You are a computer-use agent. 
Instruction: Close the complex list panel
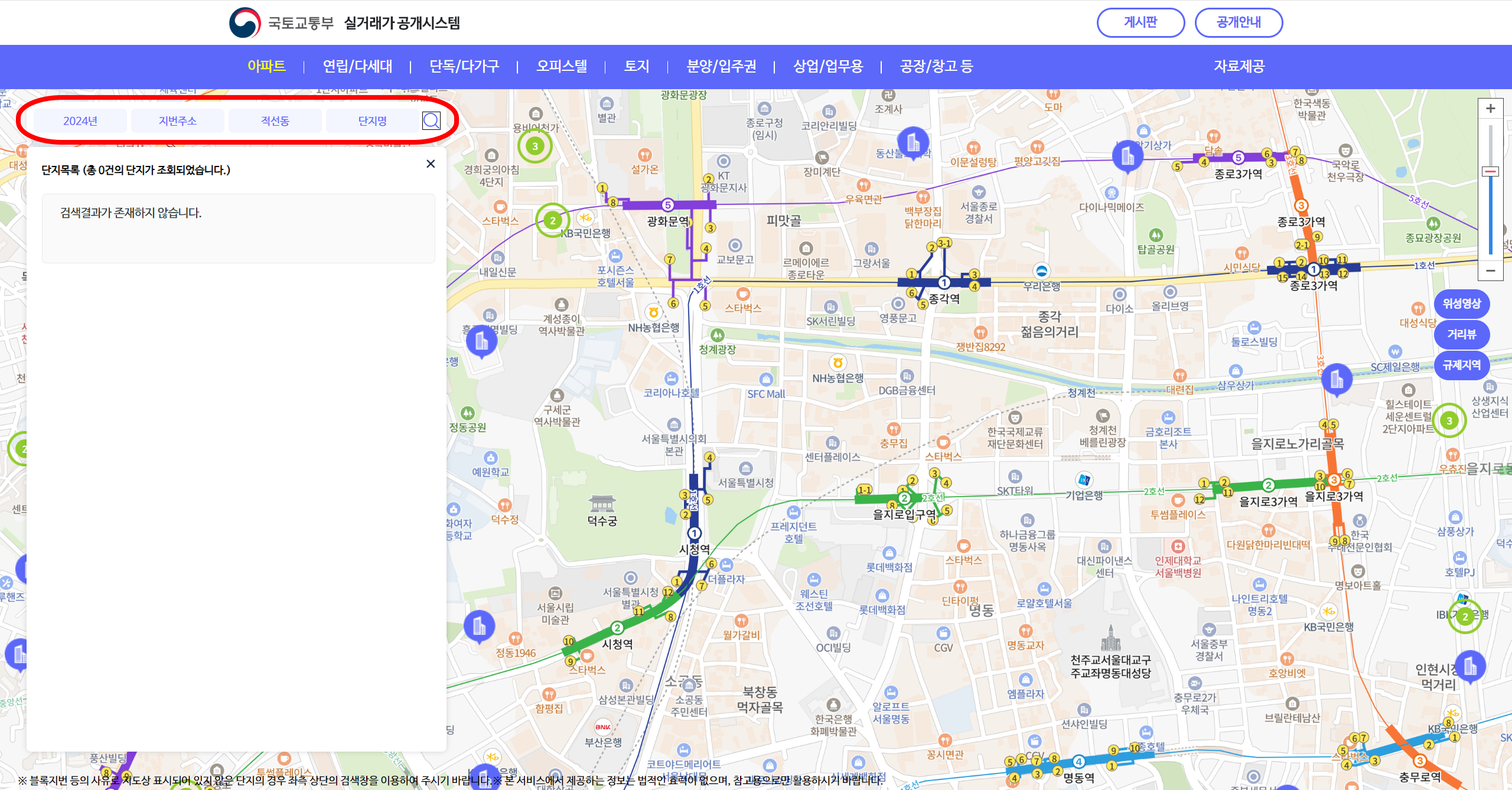pos(431,164)
